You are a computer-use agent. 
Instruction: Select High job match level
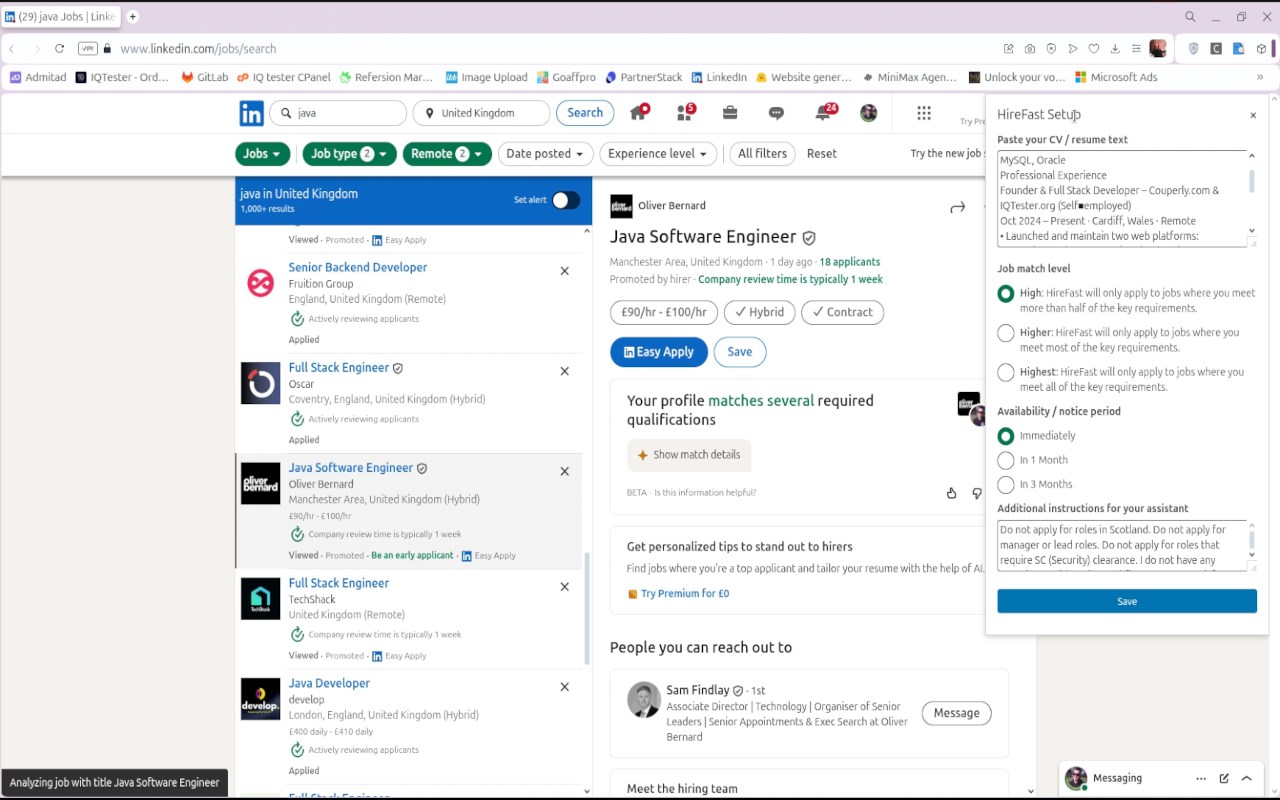(1006, 294)
